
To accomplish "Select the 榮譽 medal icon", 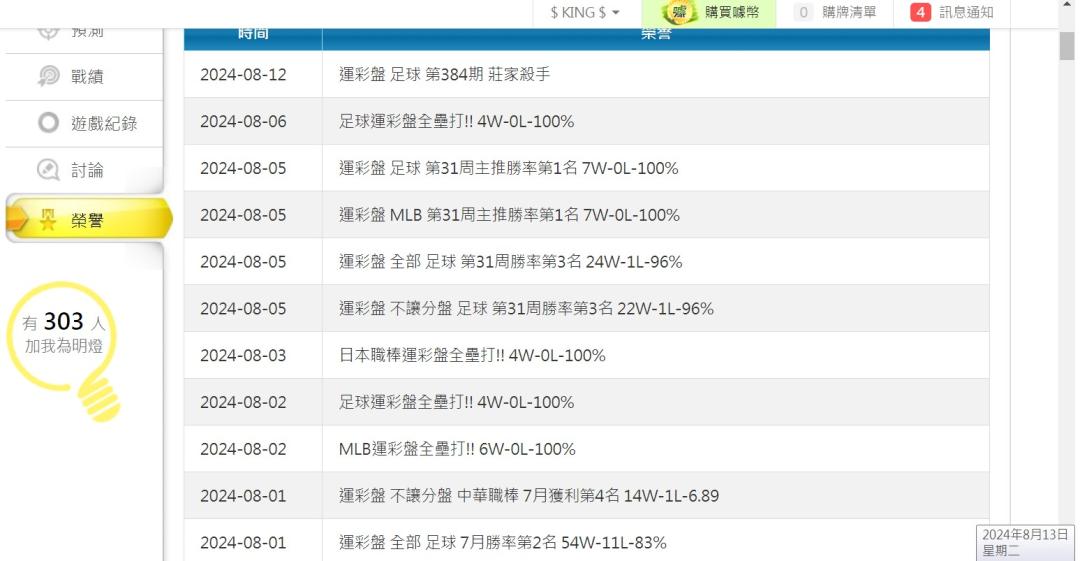I will coord(48,220).
